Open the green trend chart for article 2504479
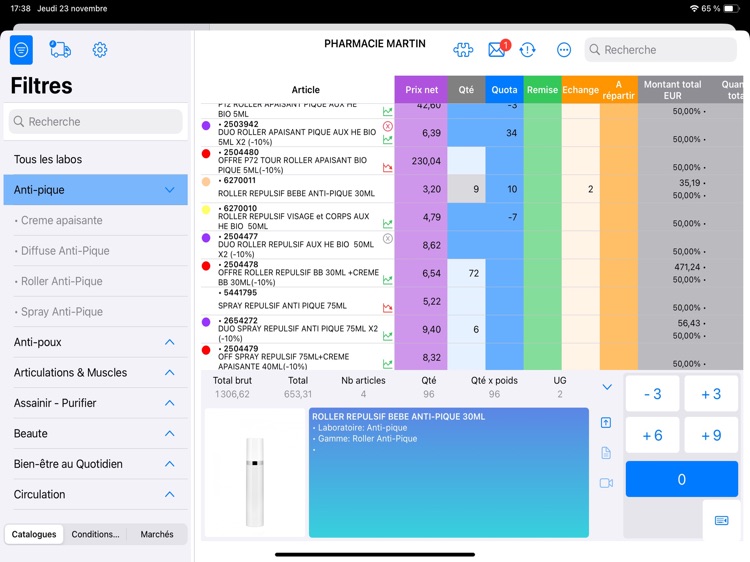The width and height of the screenshot is (750, 562). [x=387, y=364]
